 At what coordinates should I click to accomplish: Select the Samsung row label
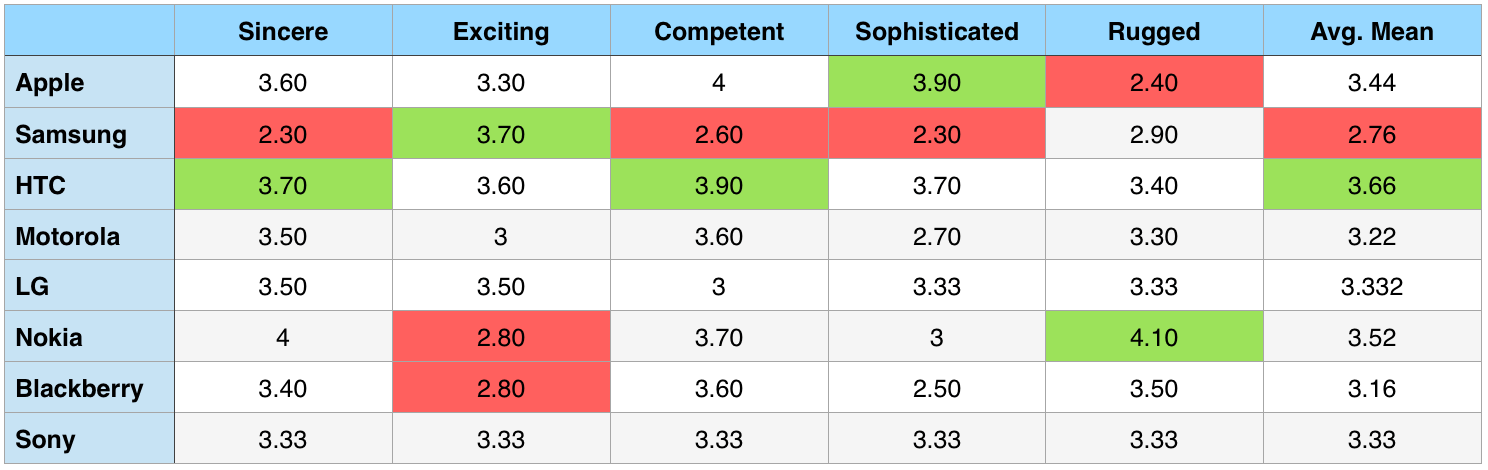coord(71,134)
